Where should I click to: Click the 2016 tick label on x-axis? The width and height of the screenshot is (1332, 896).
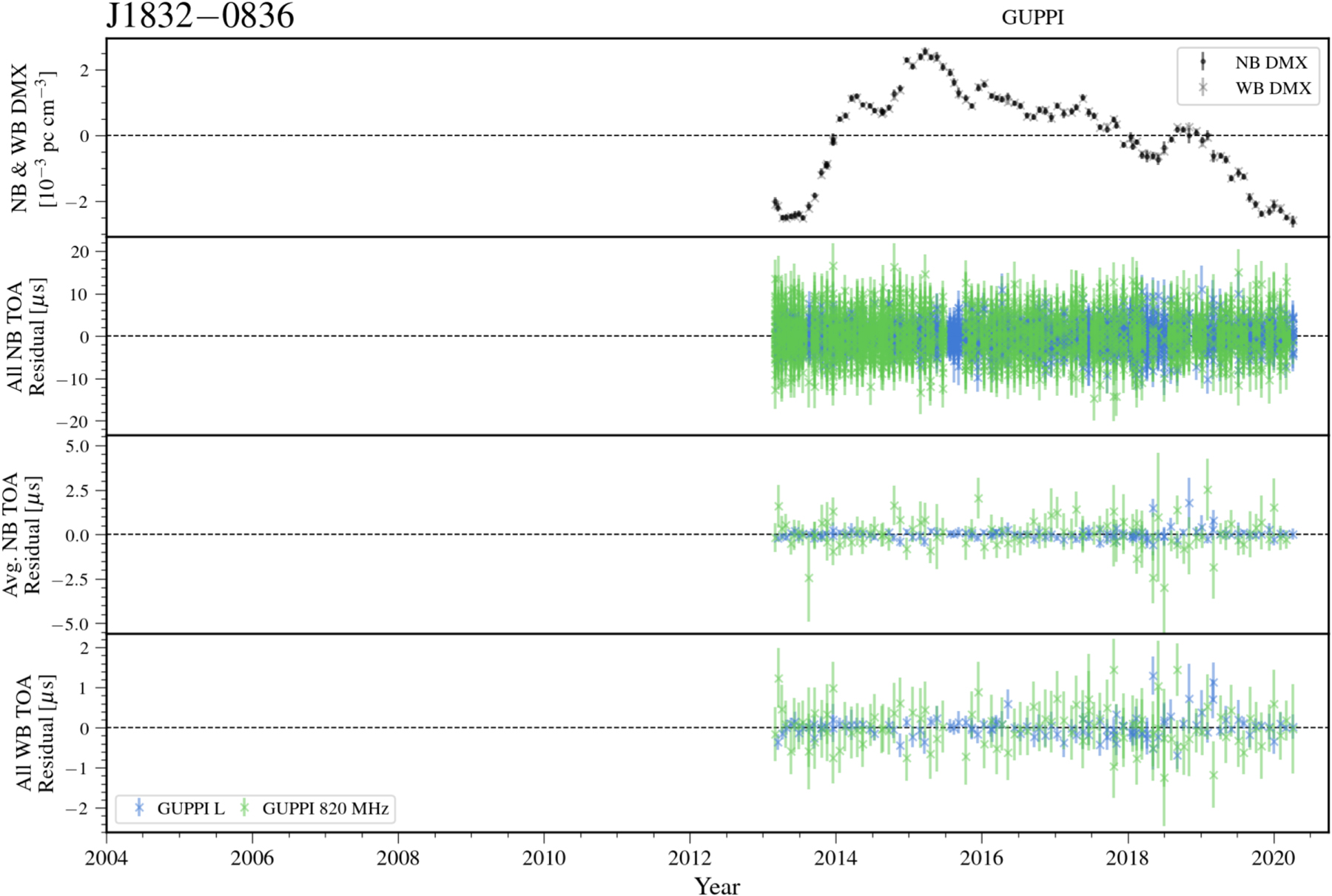coord(981,858)
